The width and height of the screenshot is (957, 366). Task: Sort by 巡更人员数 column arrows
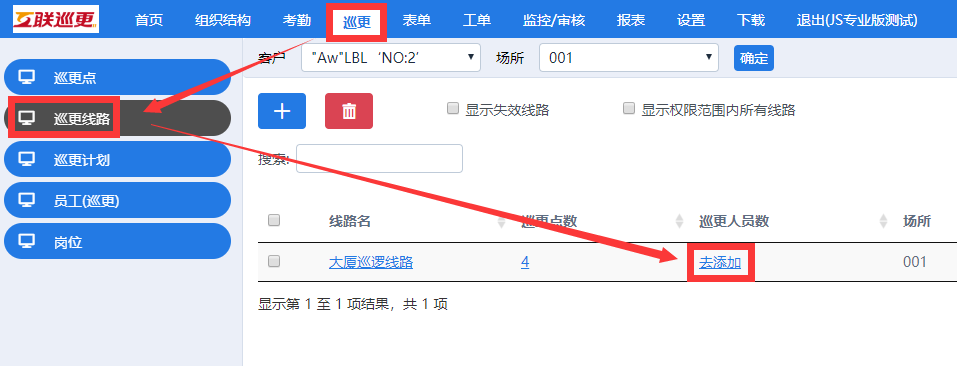coord(883,222)
